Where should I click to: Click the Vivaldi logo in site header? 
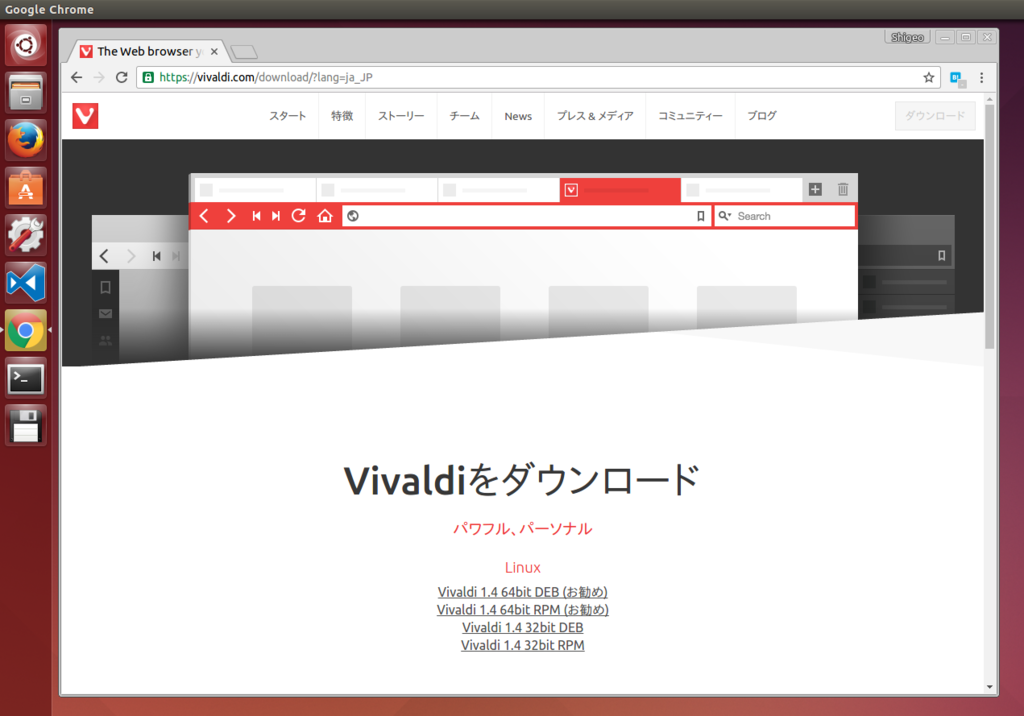(x=86, y=116)
